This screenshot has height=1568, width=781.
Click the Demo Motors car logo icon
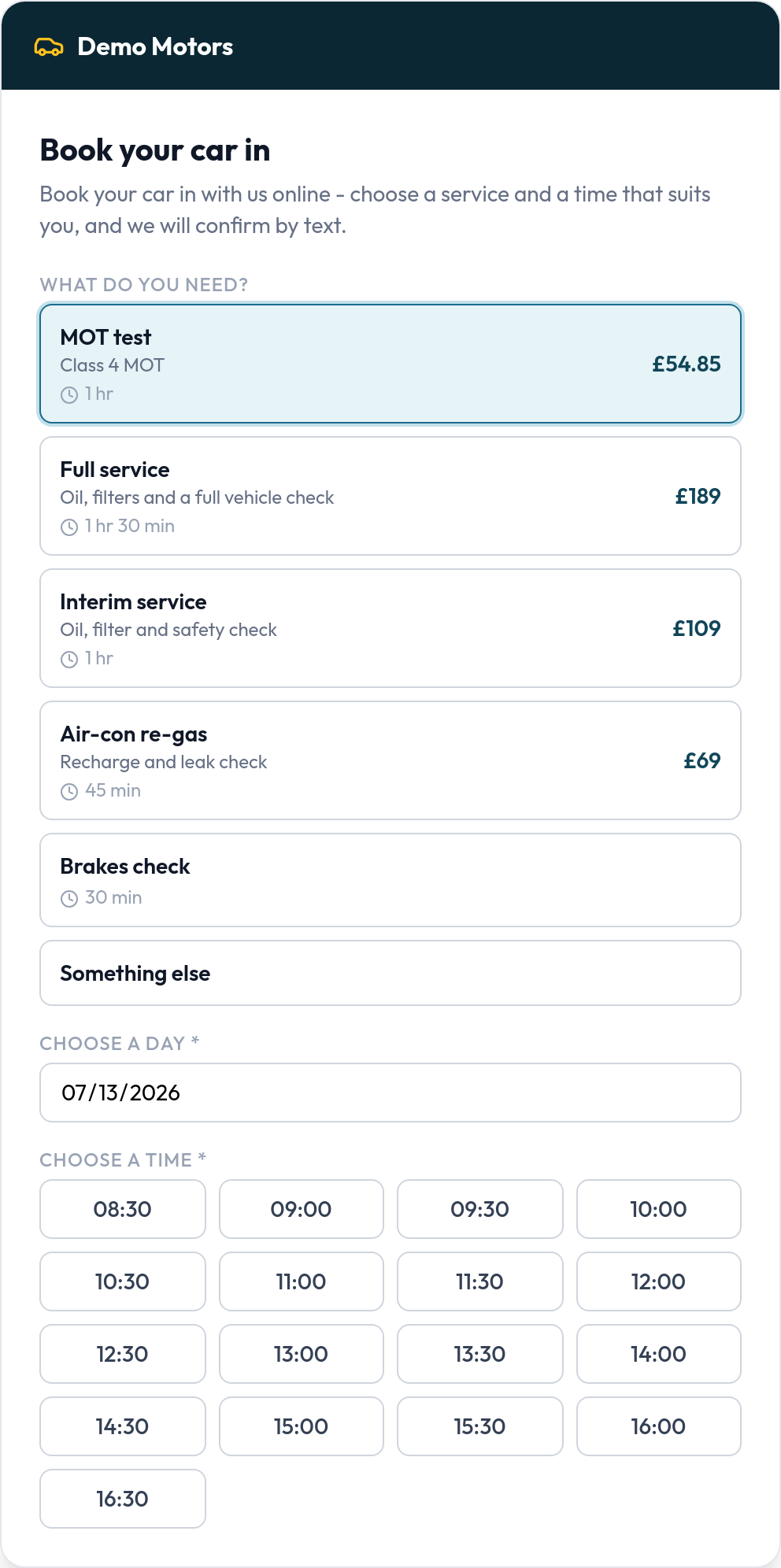pos(49,47)
